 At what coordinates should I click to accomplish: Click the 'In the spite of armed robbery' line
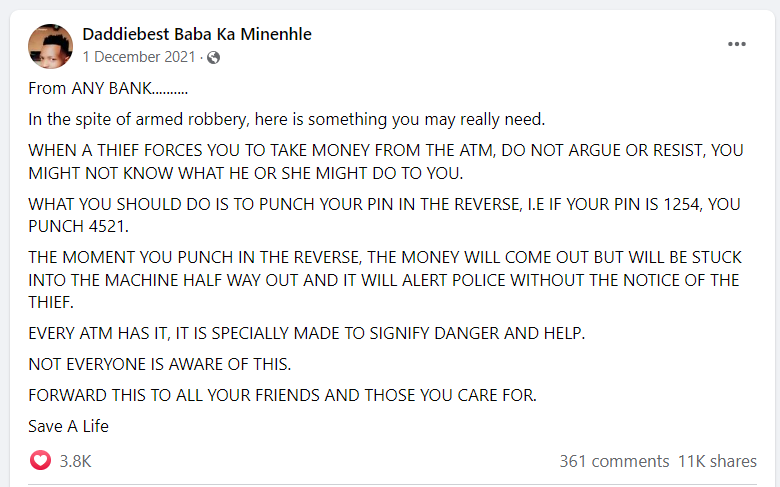coord(287,120)
